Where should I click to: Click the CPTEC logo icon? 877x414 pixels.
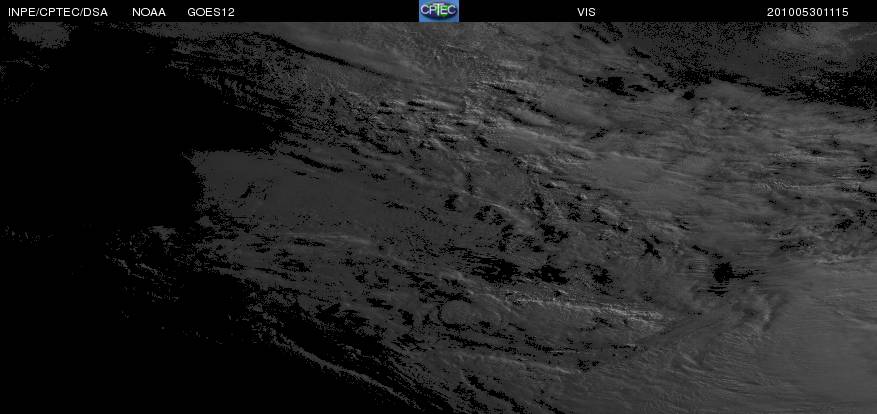pos(438,11)
